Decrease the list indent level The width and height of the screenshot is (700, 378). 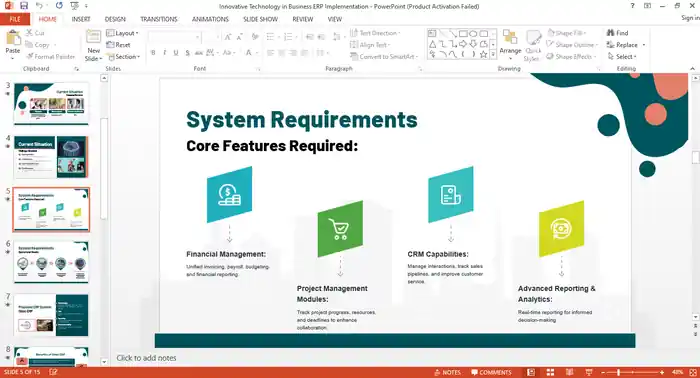click(310, 37)
